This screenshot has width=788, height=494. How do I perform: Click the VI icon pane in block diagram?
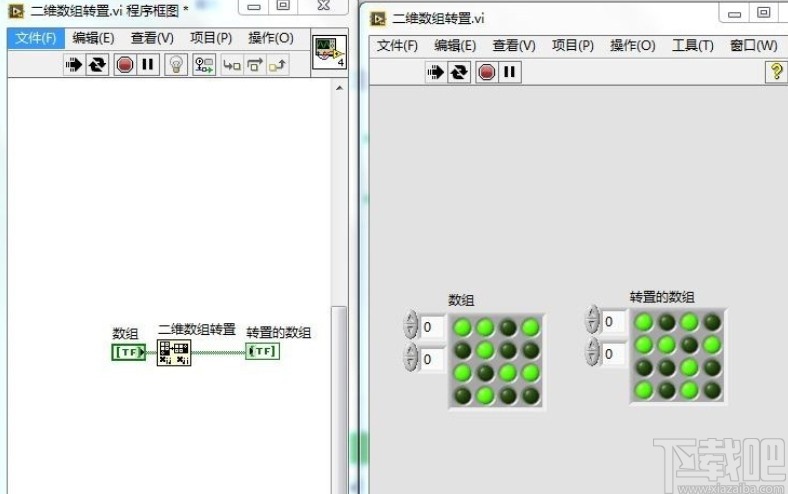click(x=330, y=52)
